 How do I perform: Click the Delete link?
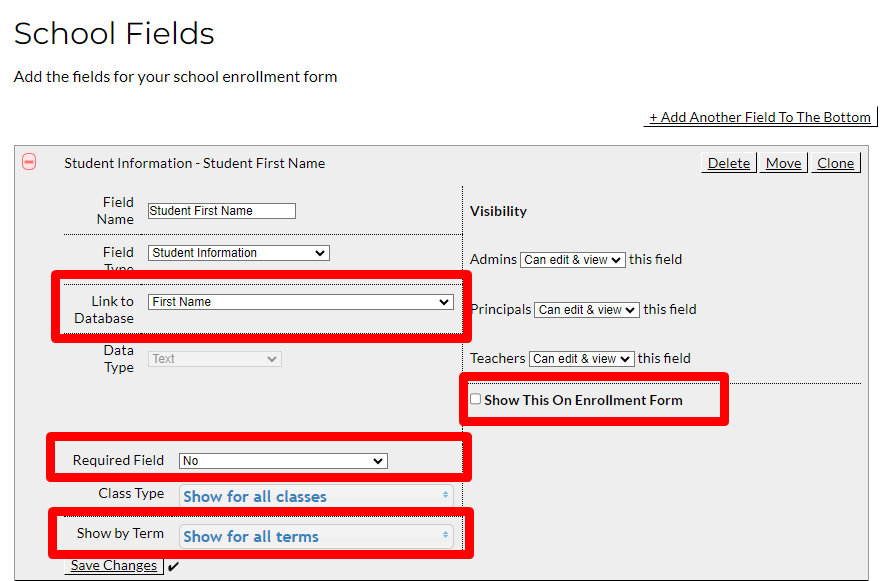tap(728, 163)
